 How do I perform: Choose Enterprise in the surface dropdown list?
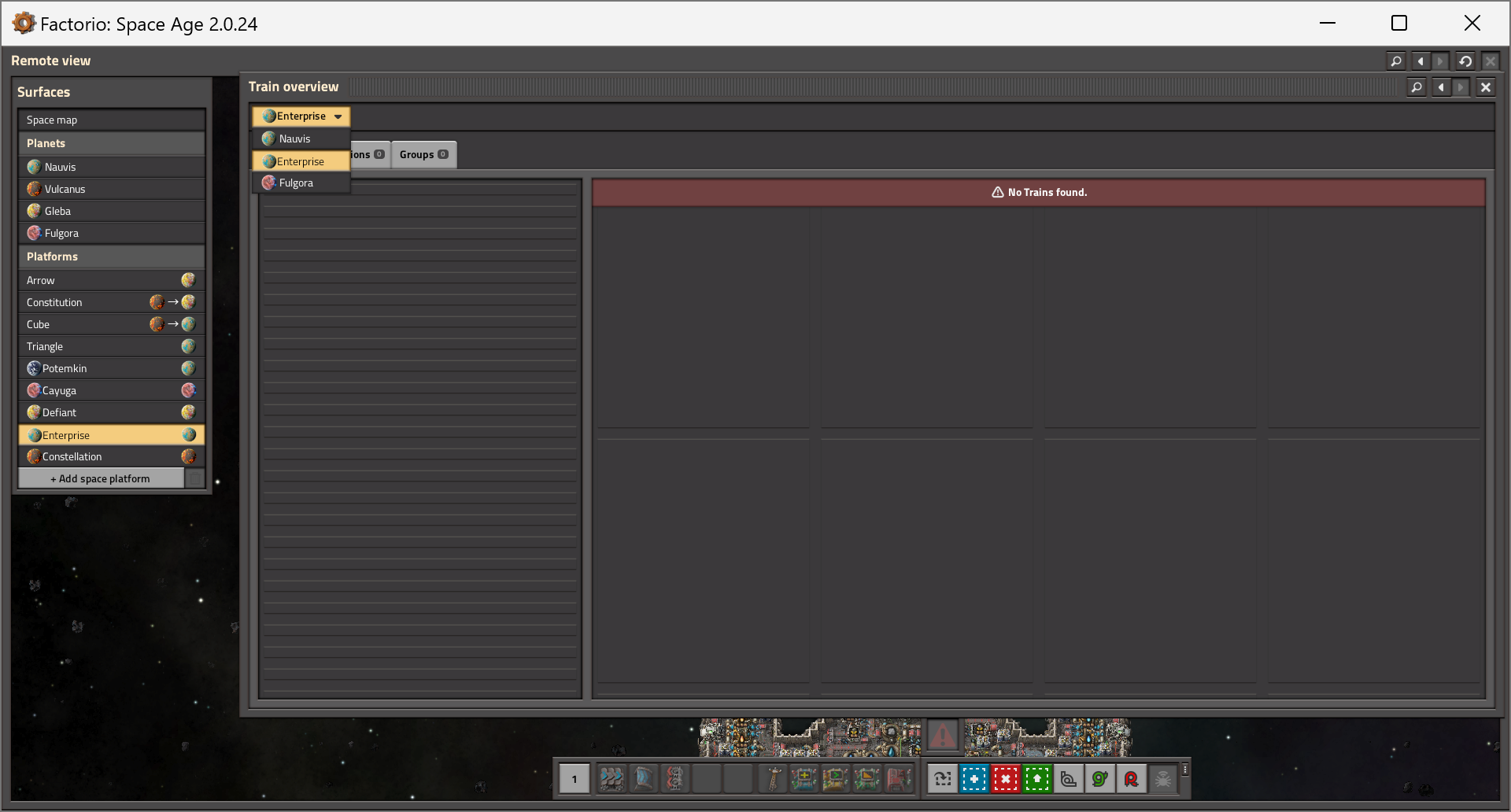[x=301, y=161]
